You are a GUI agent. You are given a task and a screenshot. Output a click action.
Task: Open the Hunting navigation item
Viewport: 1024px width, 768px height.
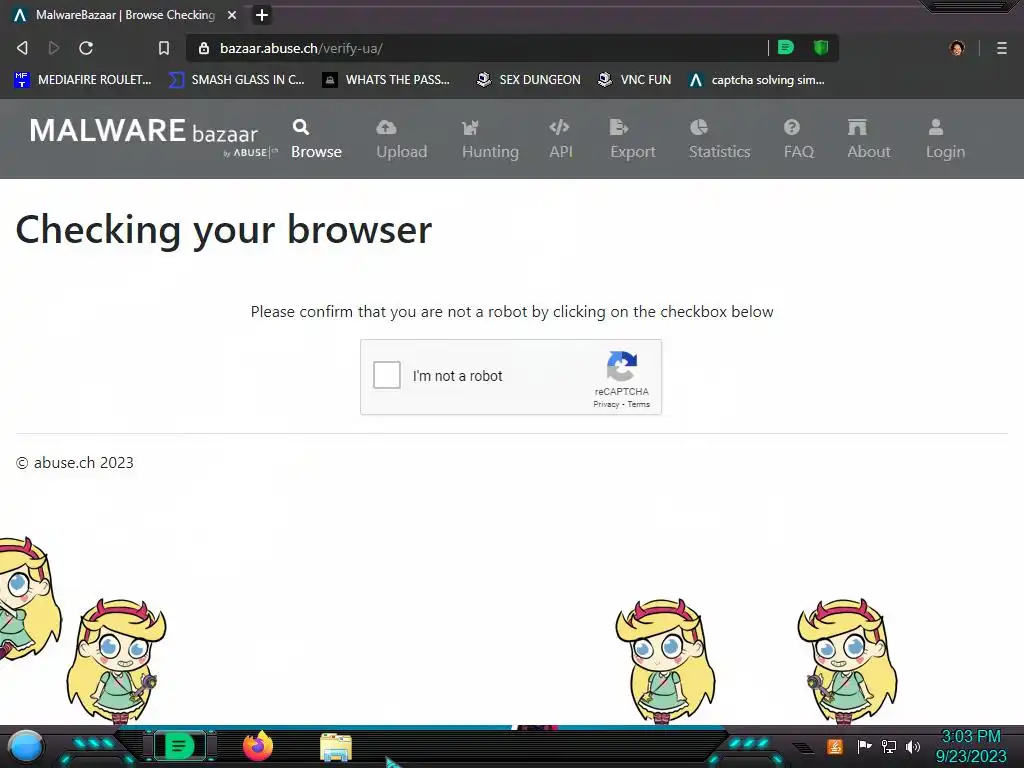pyautogui.click(x=490, y=139)
